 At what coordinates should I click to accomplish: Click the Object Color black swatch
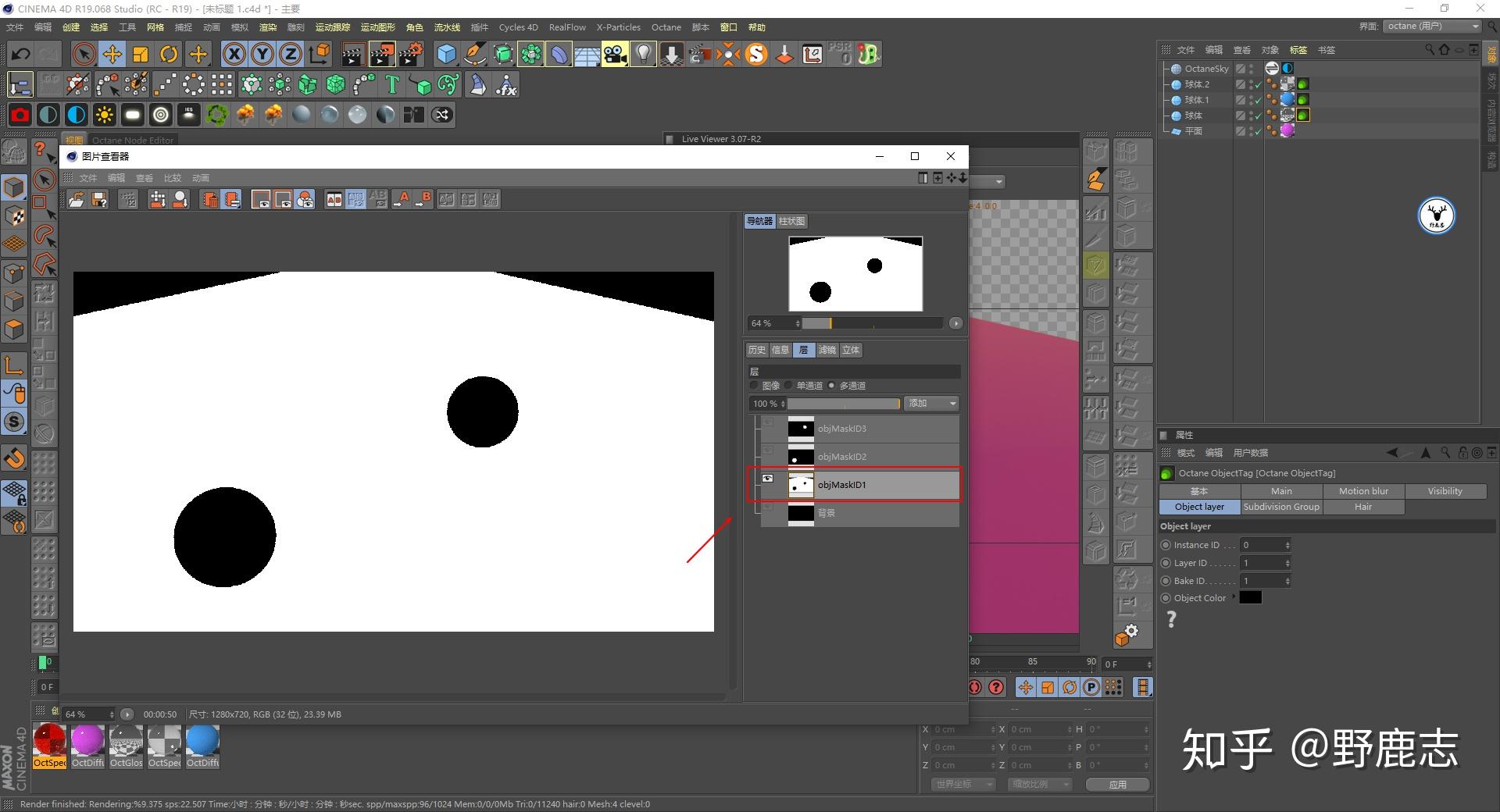click(x=1250, y=598)
